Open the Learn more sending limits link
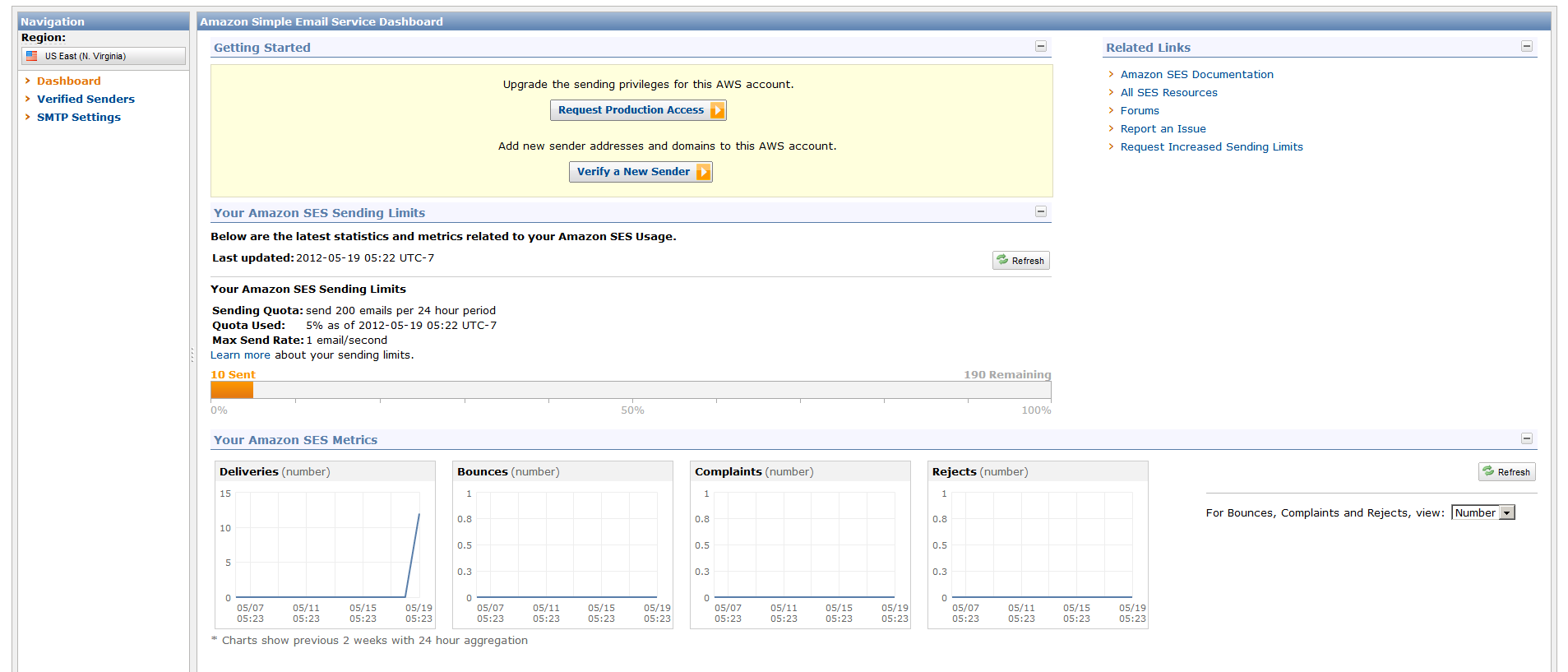Viewport: 1568px width, 672px height. tap(239, 355)
